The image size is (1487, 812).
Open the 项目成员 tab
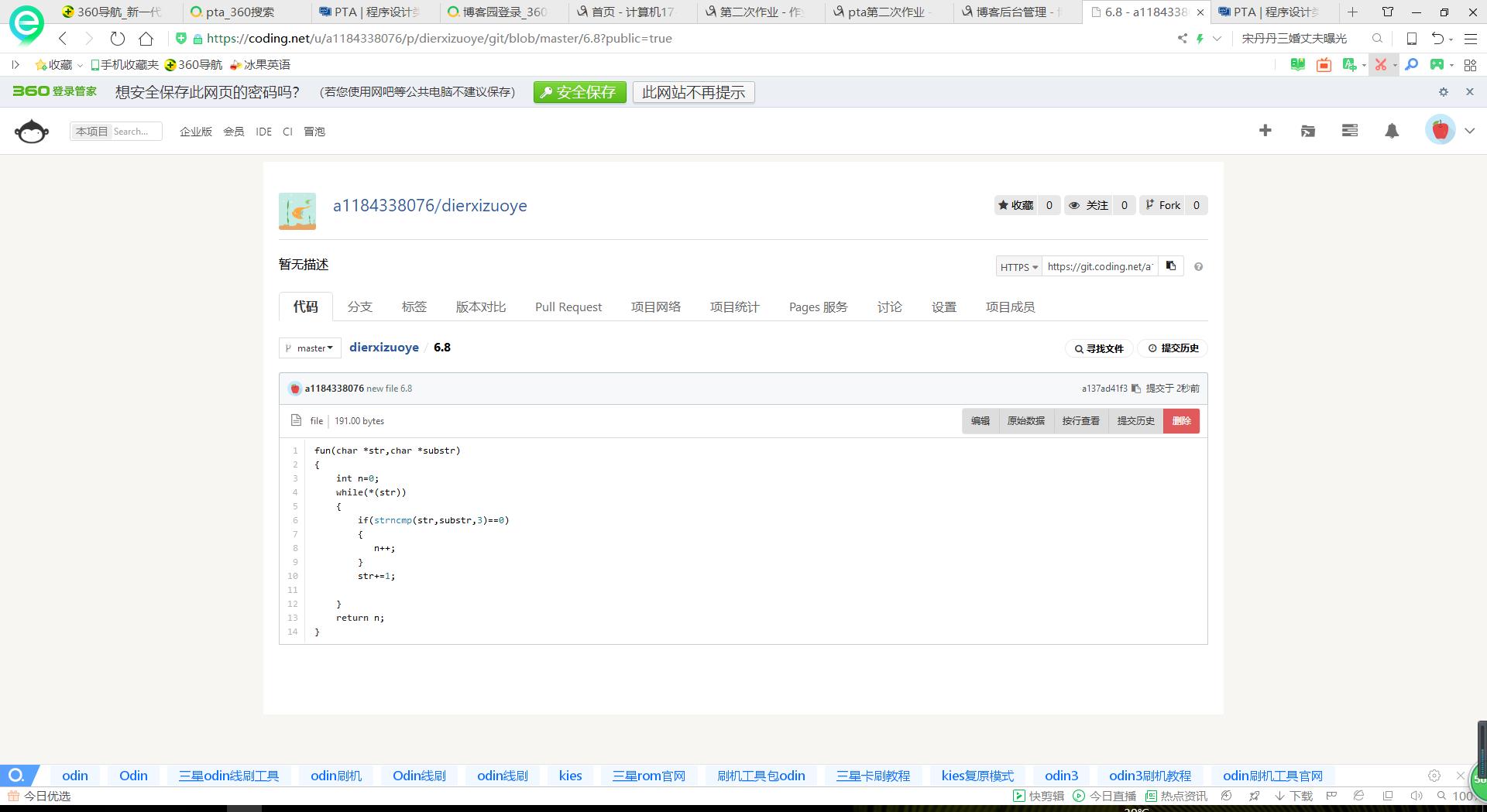coord(1011,307)
